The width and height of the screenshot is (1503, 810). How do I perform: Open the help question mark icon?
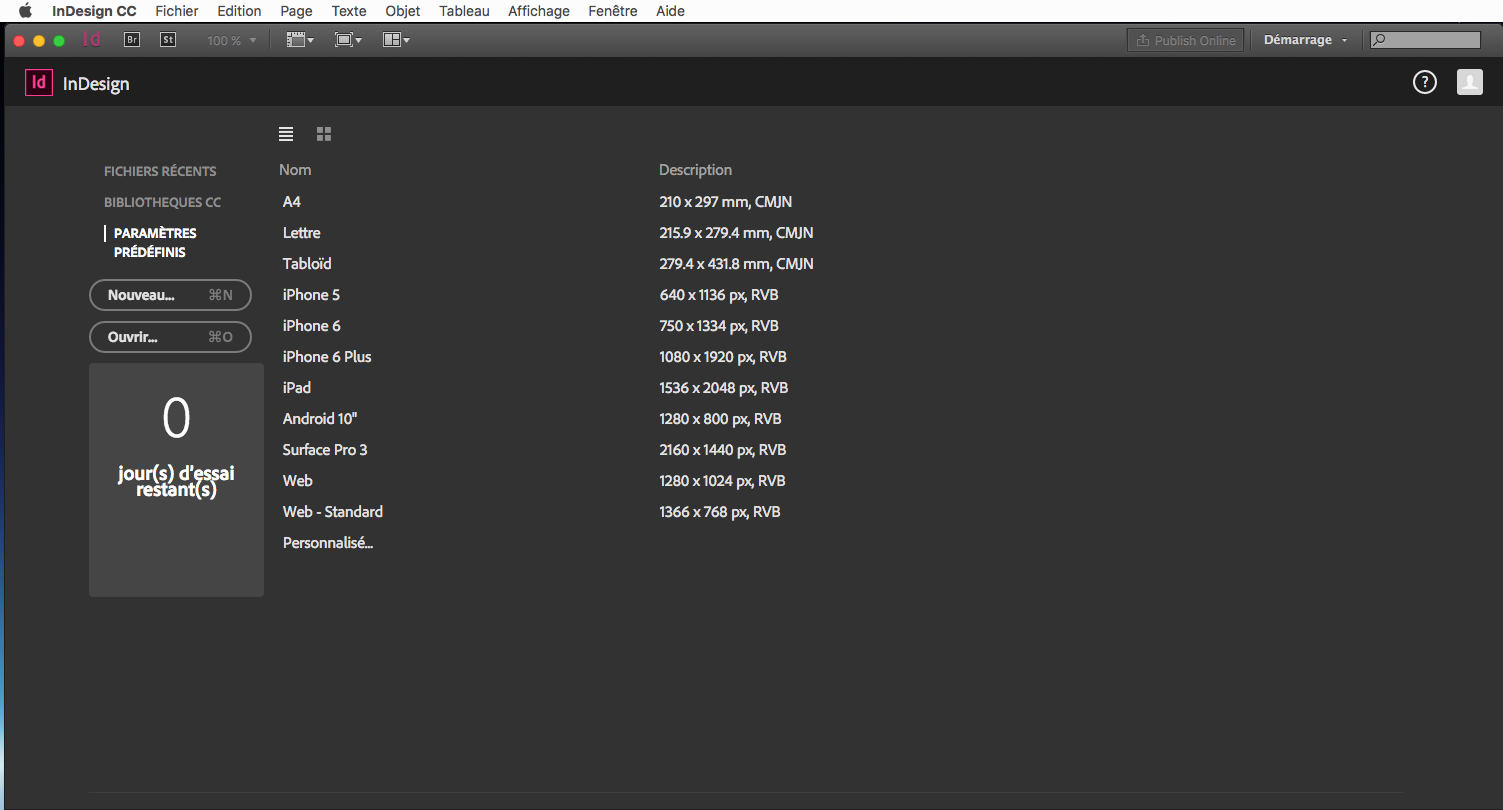[x=1424, y=83]
